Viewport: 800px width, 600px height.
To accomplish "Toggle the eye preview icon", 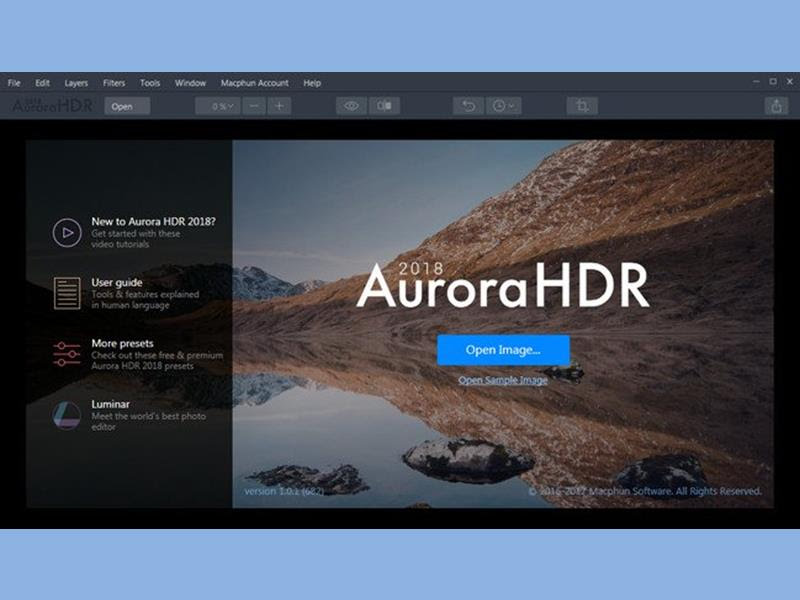I will [351, 106].
